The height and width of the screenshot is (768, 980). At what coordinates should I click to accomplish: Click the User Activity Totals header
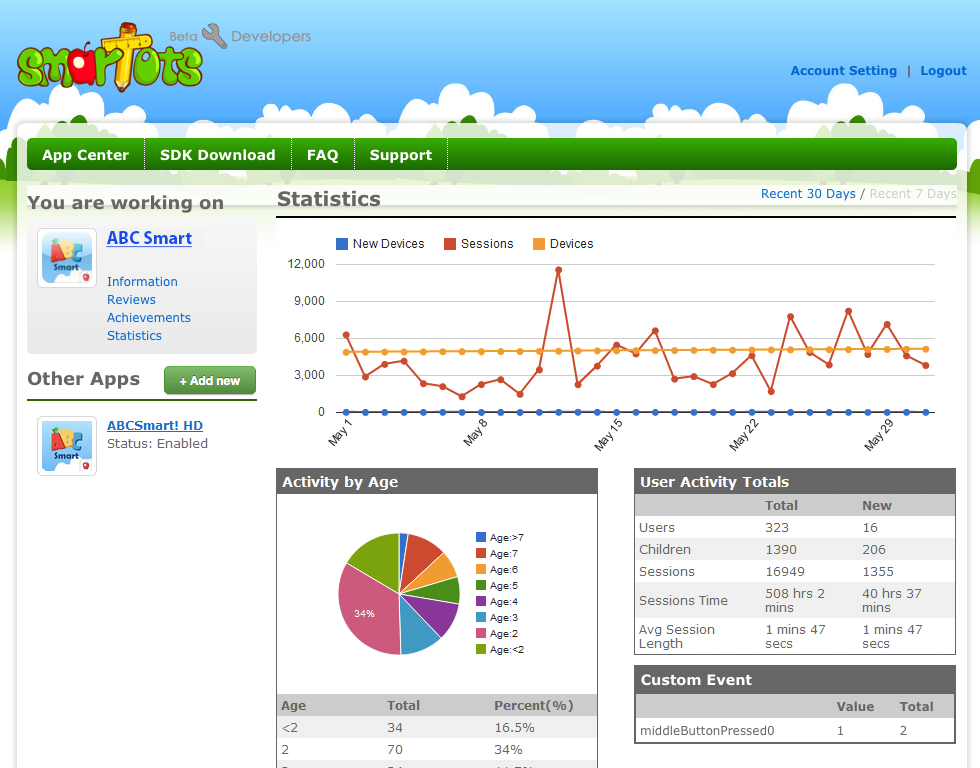pos(795,482)
